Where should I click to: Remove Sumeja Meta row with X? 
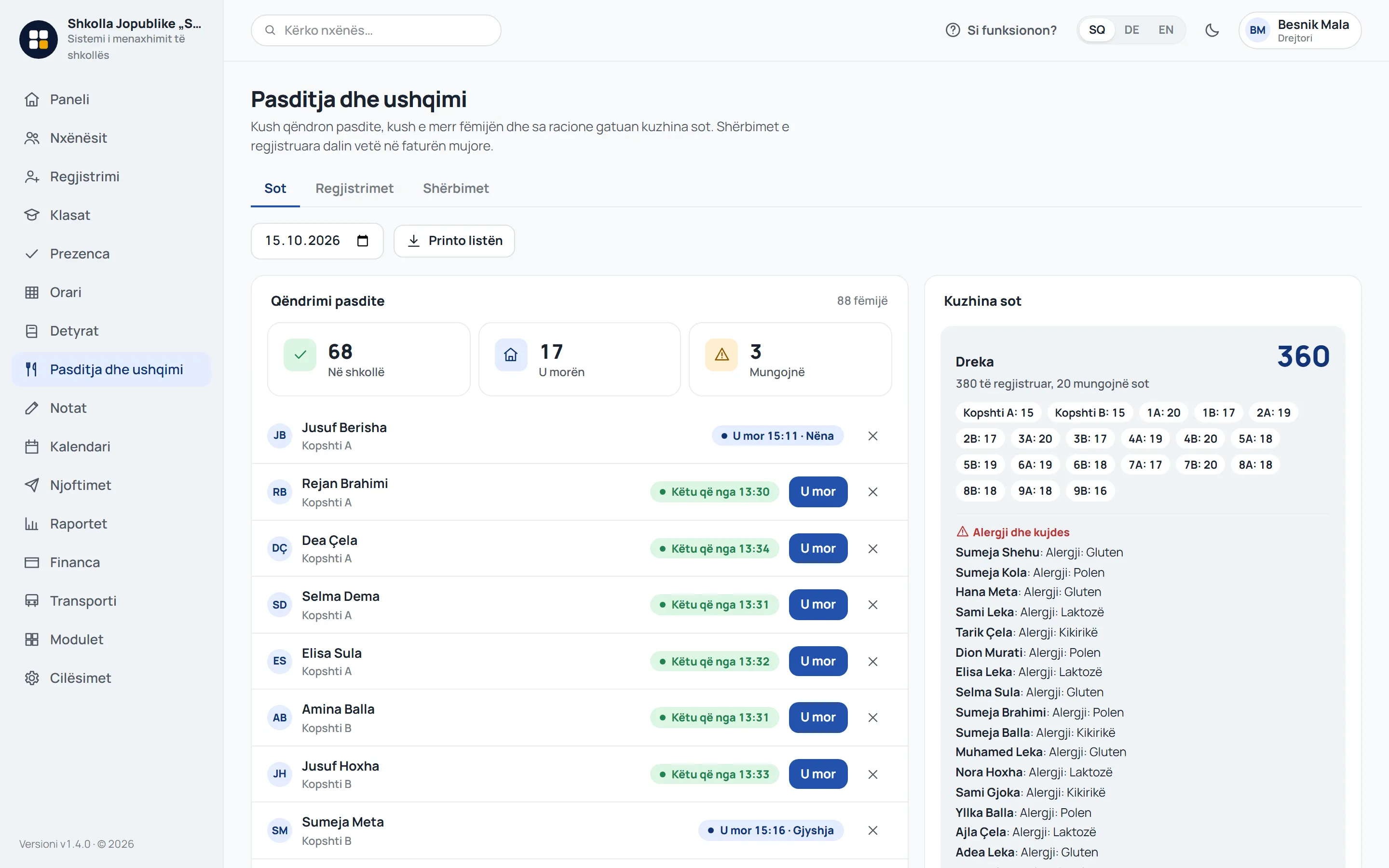tap(873, 830)
